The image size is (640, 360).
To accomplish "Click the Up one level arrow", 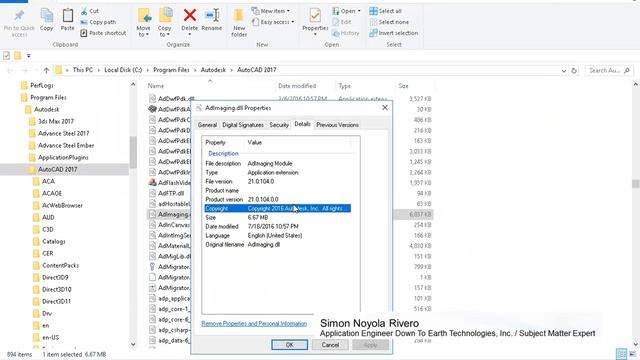I will [46, 70].
